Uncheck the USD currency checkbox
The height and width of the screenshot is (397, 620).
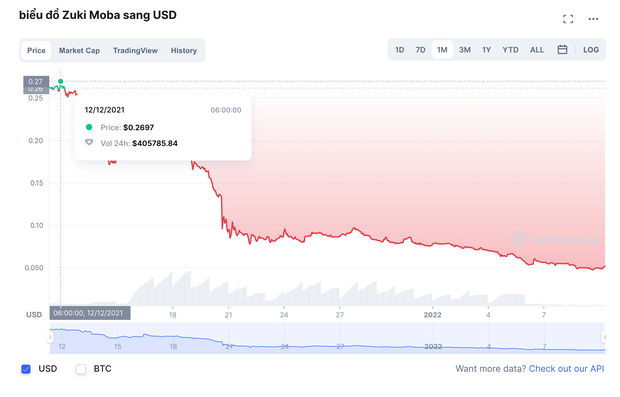coord(26,369)
